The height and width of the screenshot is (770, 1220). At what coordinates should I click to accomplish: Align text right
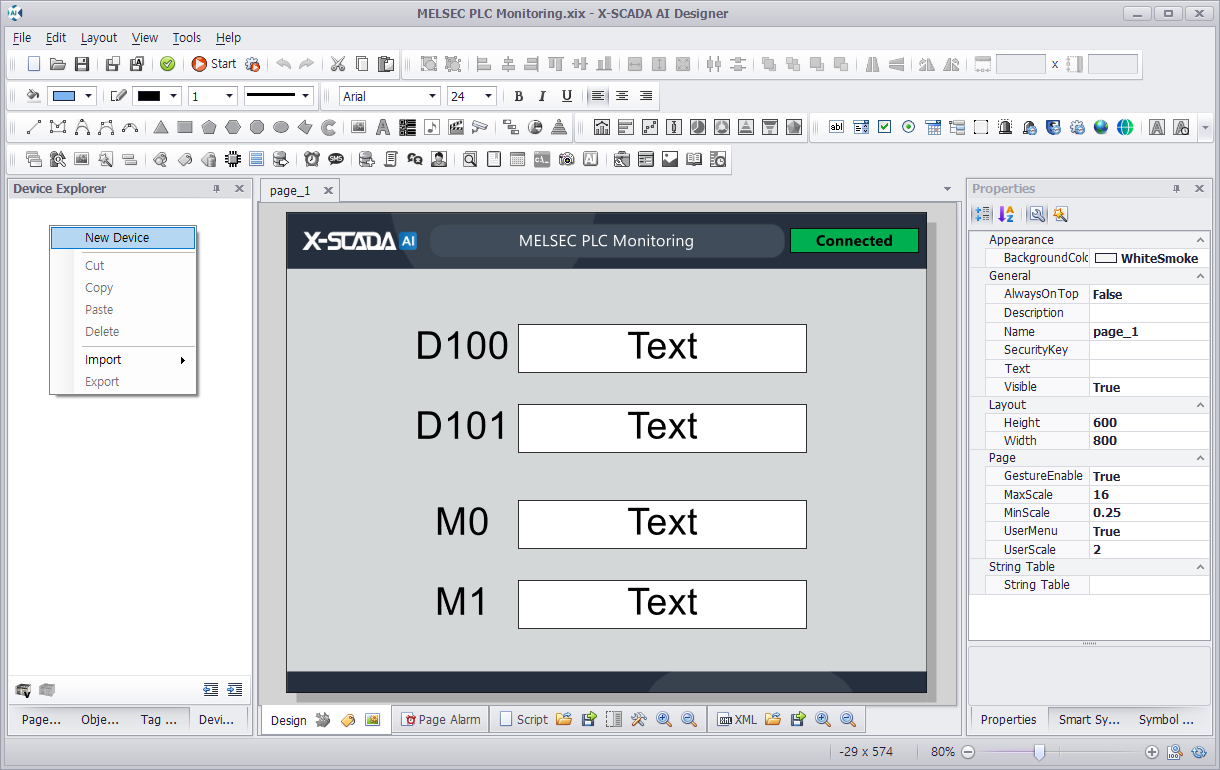coord(646,96)
